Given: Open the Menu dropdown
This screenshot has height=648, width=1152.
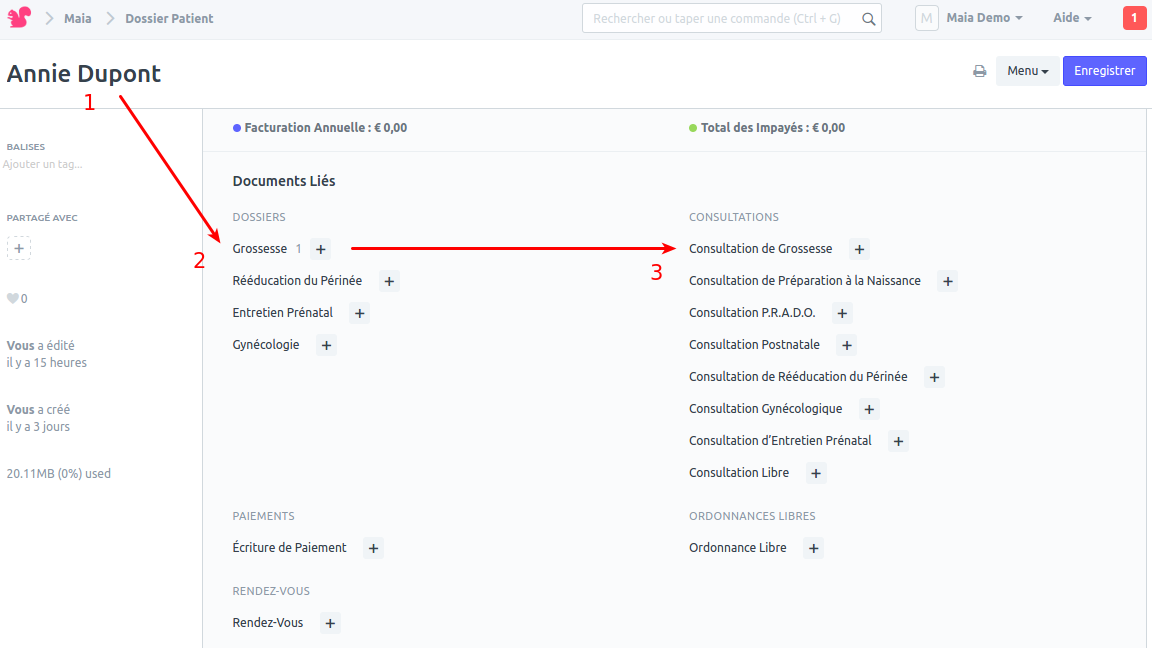Looking at the screenshot, I should click(x=1027, y=71).
